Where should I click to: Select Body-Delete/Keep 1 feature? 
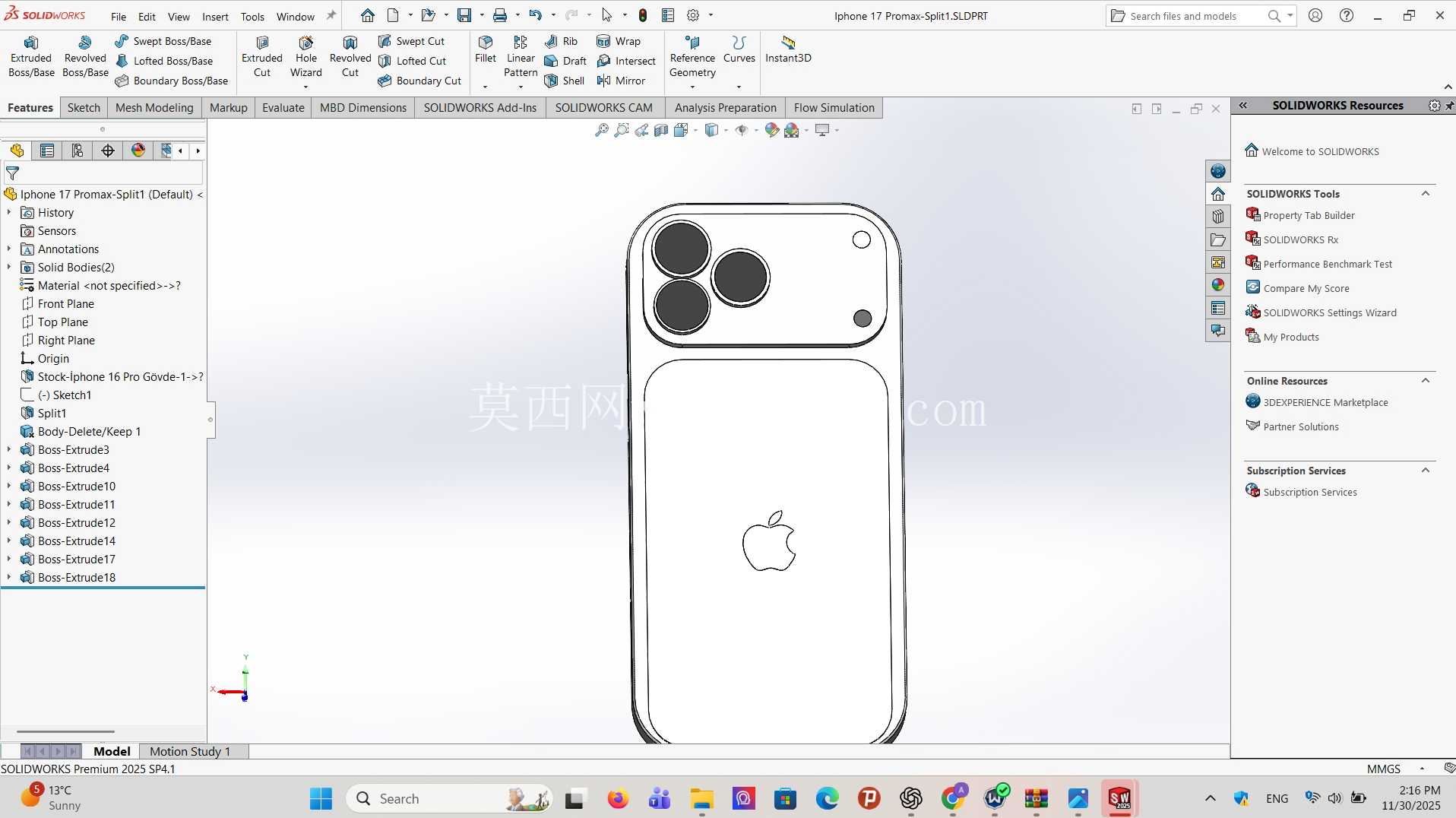pyautogui.click(x=81, y=432)
